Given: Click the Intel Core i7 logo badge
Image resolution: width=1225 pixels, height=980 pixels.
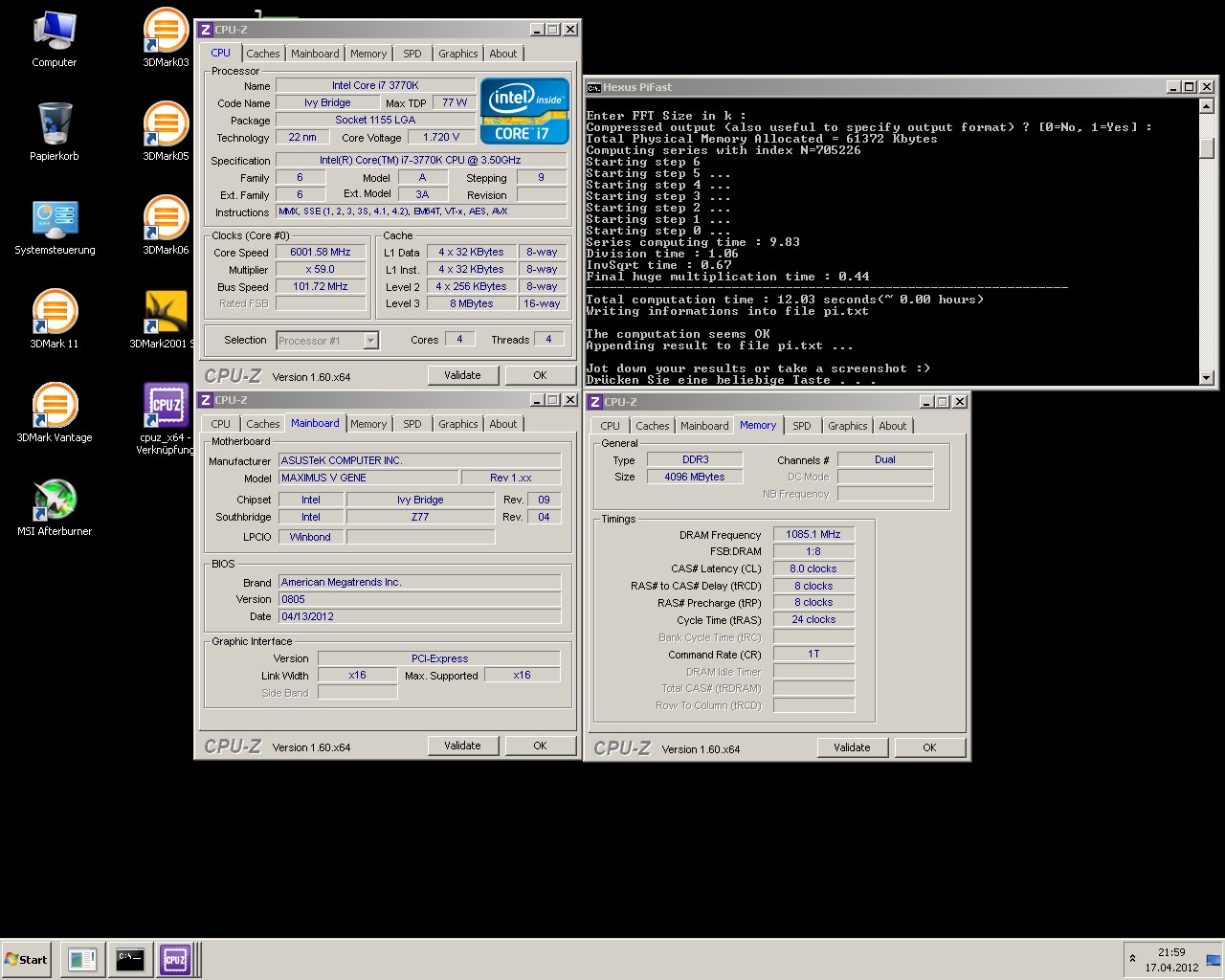Looking at the screenshot, I should coord(524,111).
